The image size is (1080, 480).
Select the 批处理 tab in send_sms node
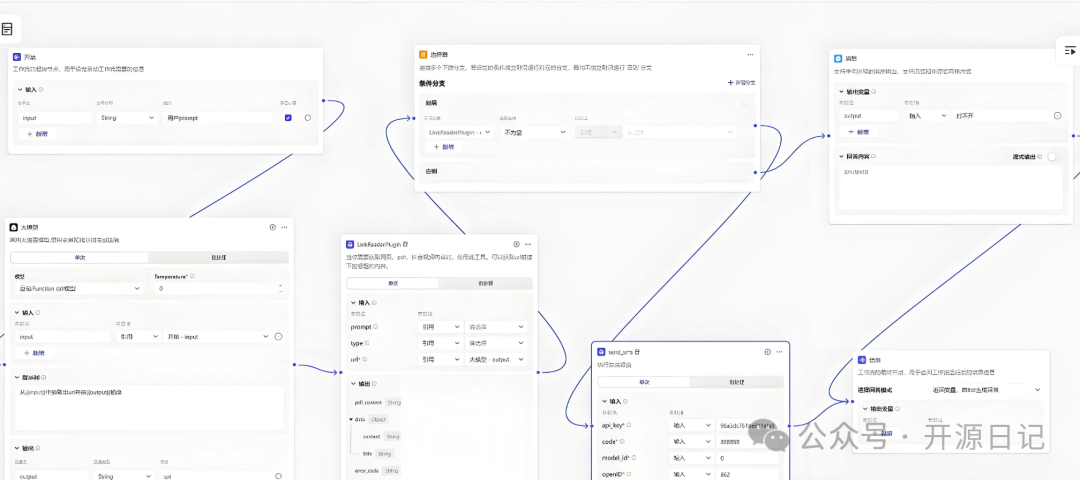tap(736, 382)
